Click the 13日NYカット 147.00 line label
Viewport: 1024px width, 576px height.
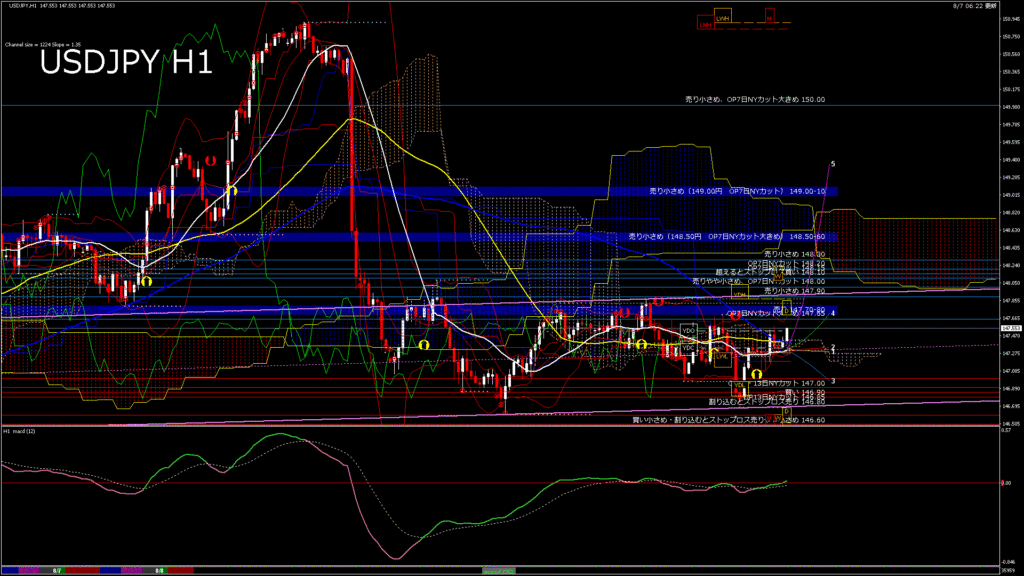pos(790,383)
